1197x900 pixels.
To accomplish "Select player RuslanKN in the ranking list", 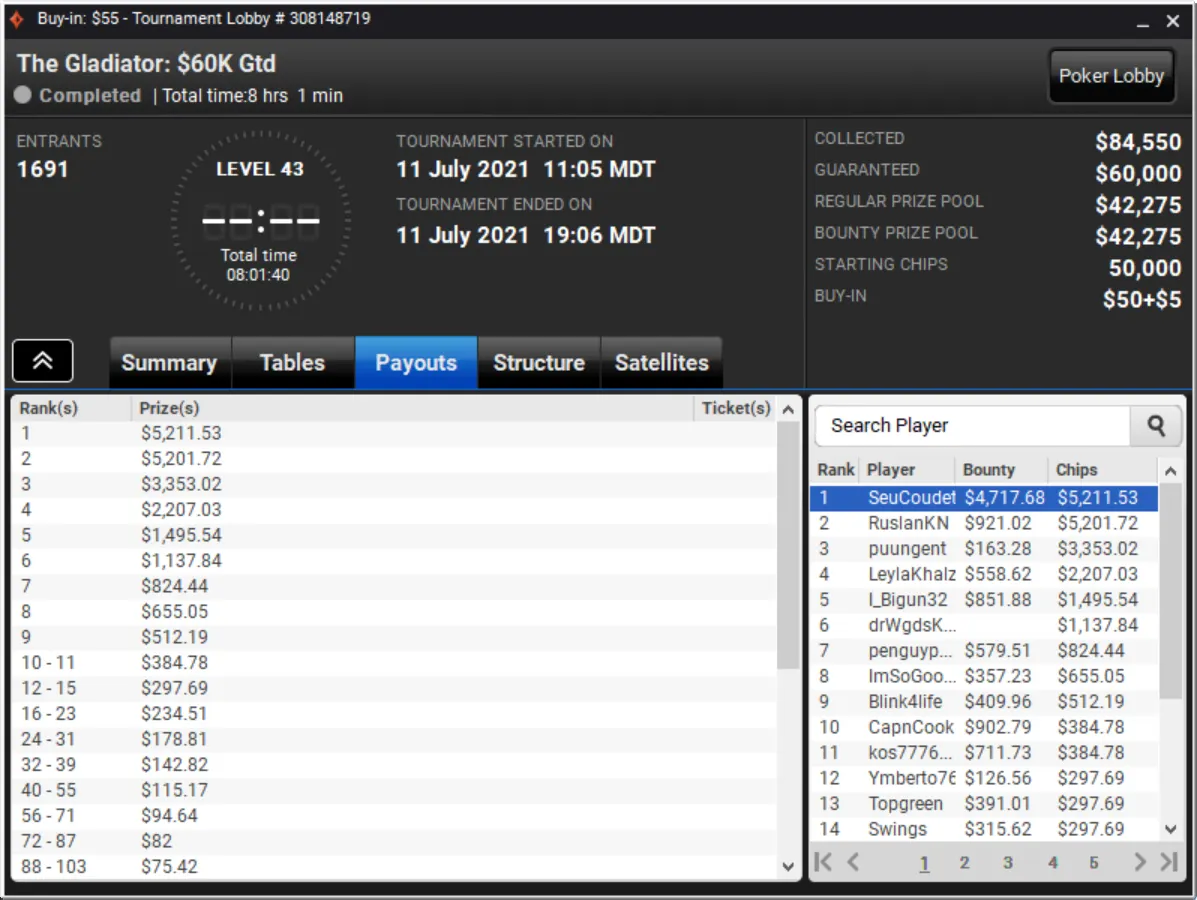I will click(908, 523).
